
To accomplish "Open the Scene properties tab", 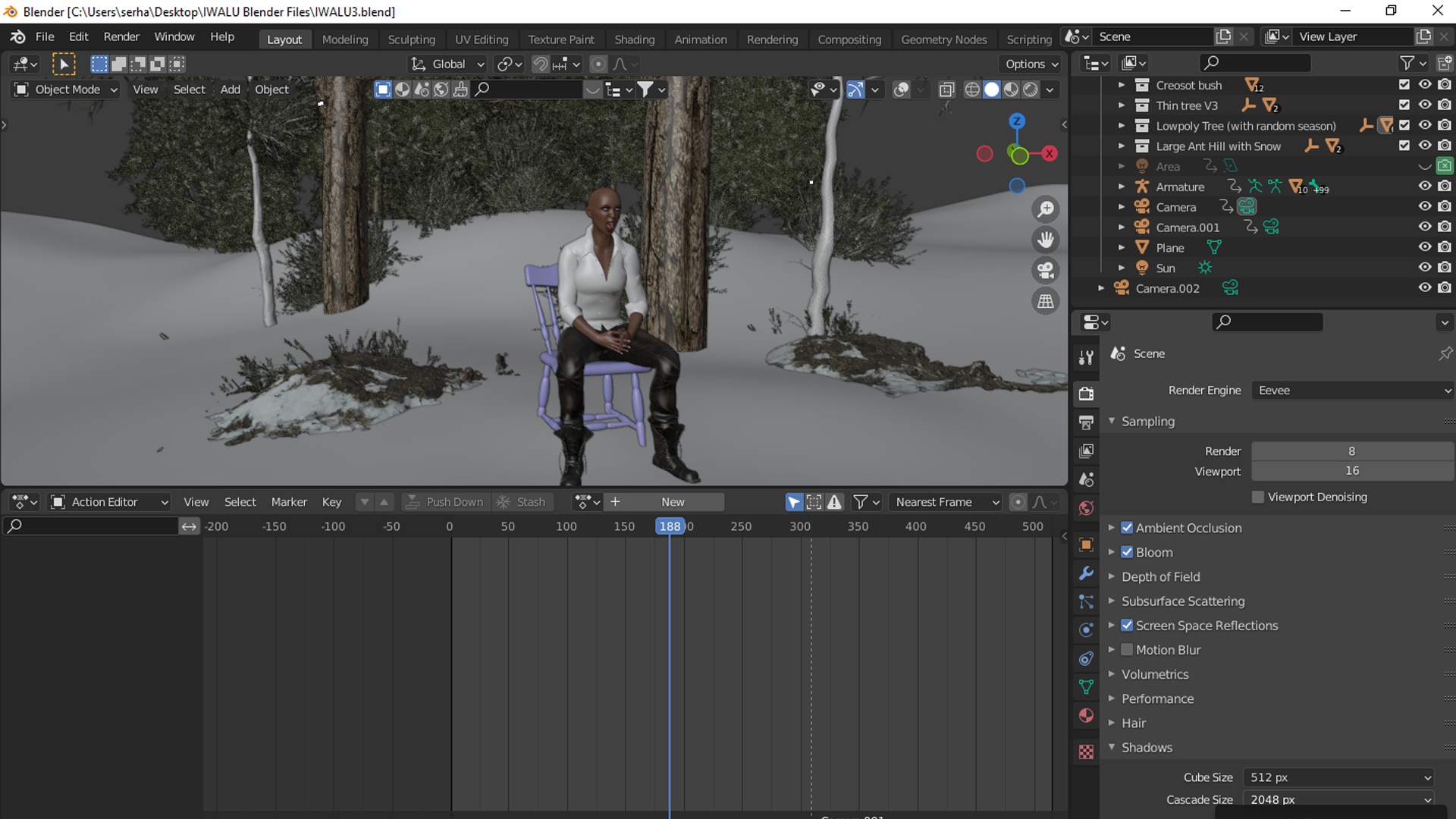I will click(1086, 479).
